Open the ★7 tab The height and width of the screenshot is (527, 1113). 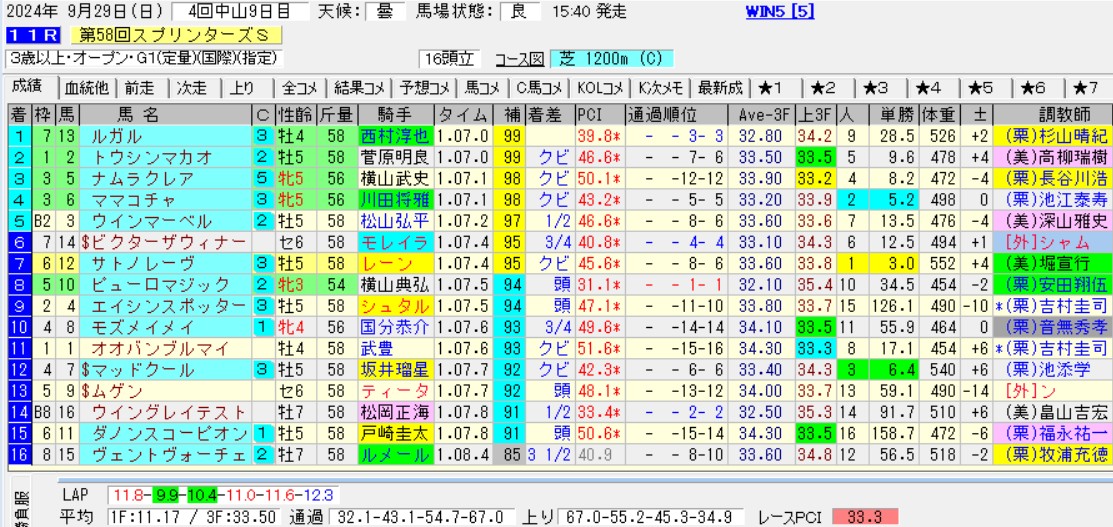[x=1086, y=87]
